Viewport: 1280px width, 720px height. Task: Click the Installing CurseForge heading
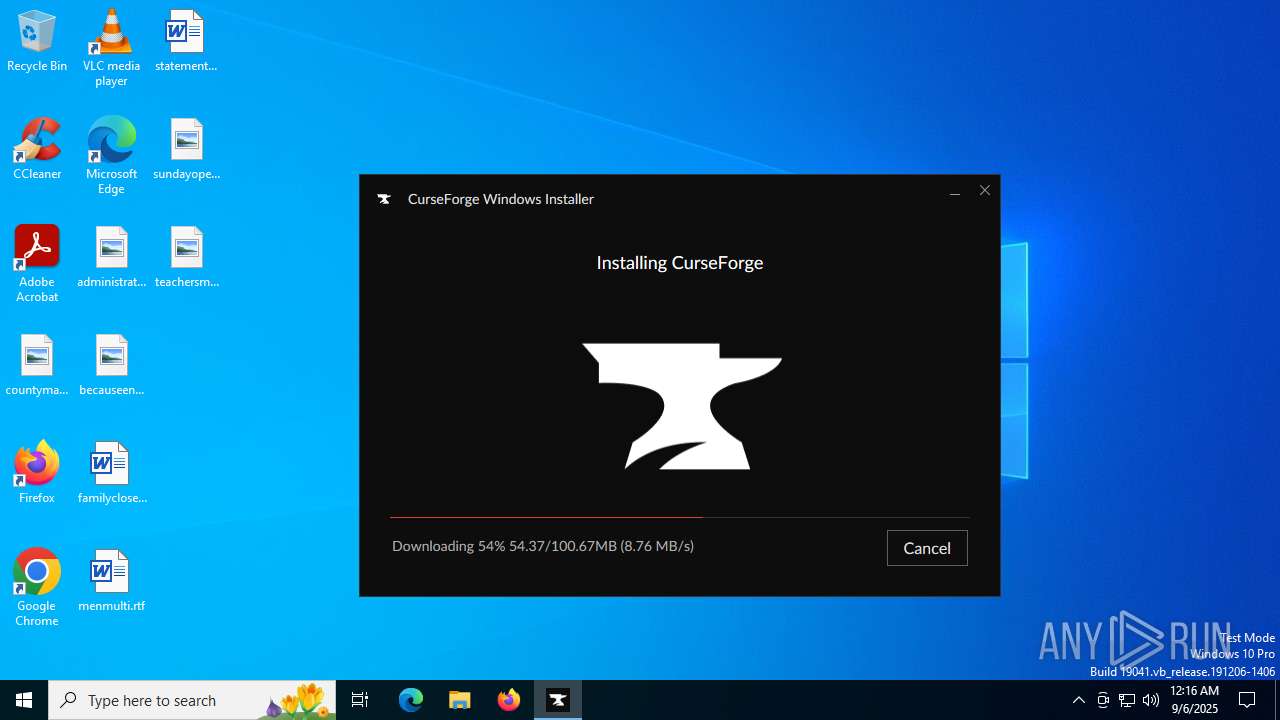[680, 263]
